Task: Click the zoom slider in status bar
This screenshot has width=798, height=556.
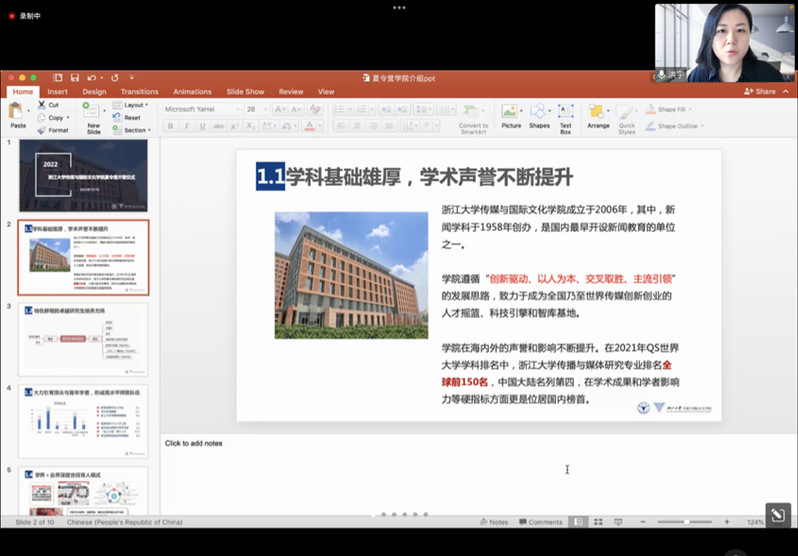Action: point(690,522)
